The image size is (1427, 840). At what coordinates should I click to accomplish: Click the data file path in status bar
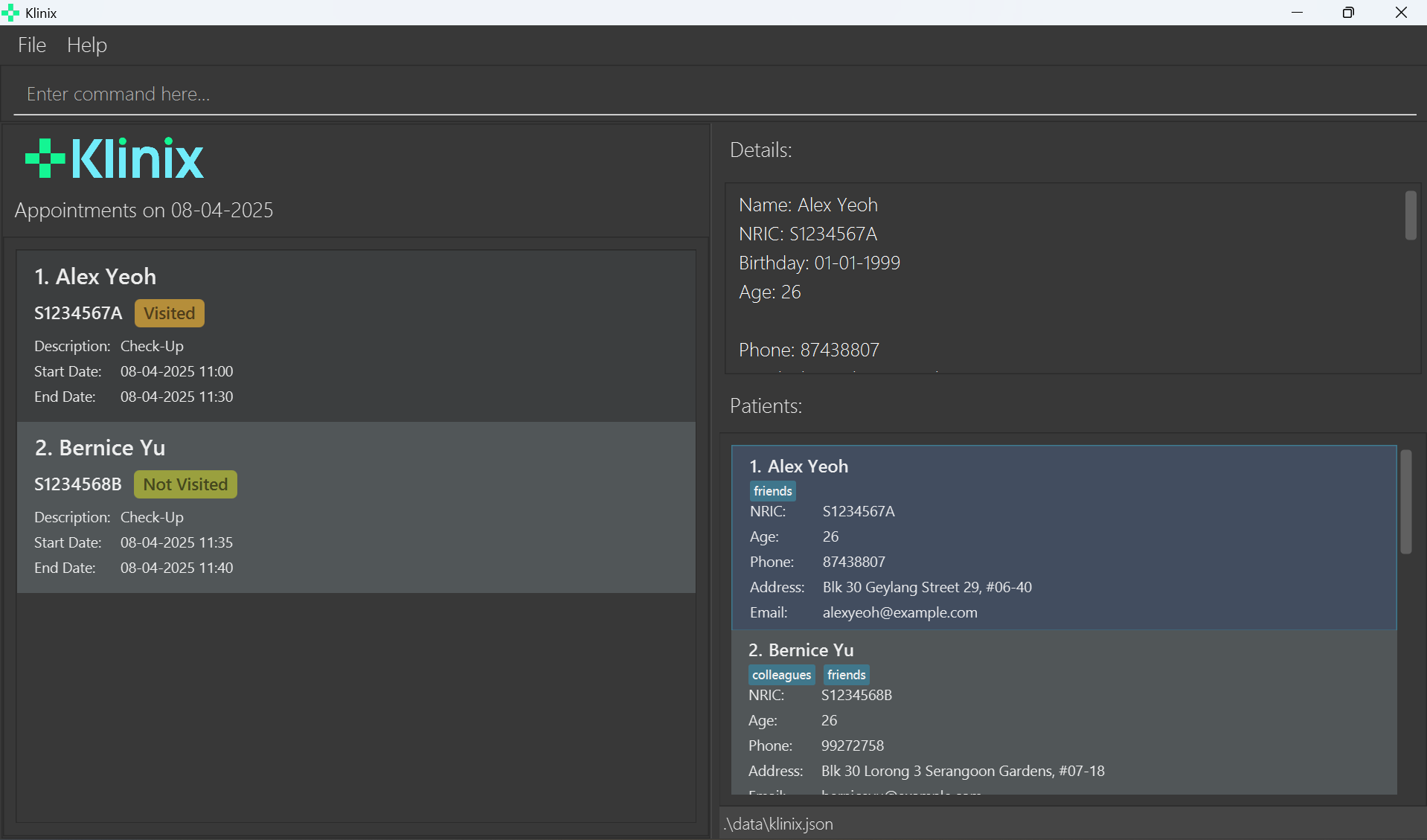point(778,824)
